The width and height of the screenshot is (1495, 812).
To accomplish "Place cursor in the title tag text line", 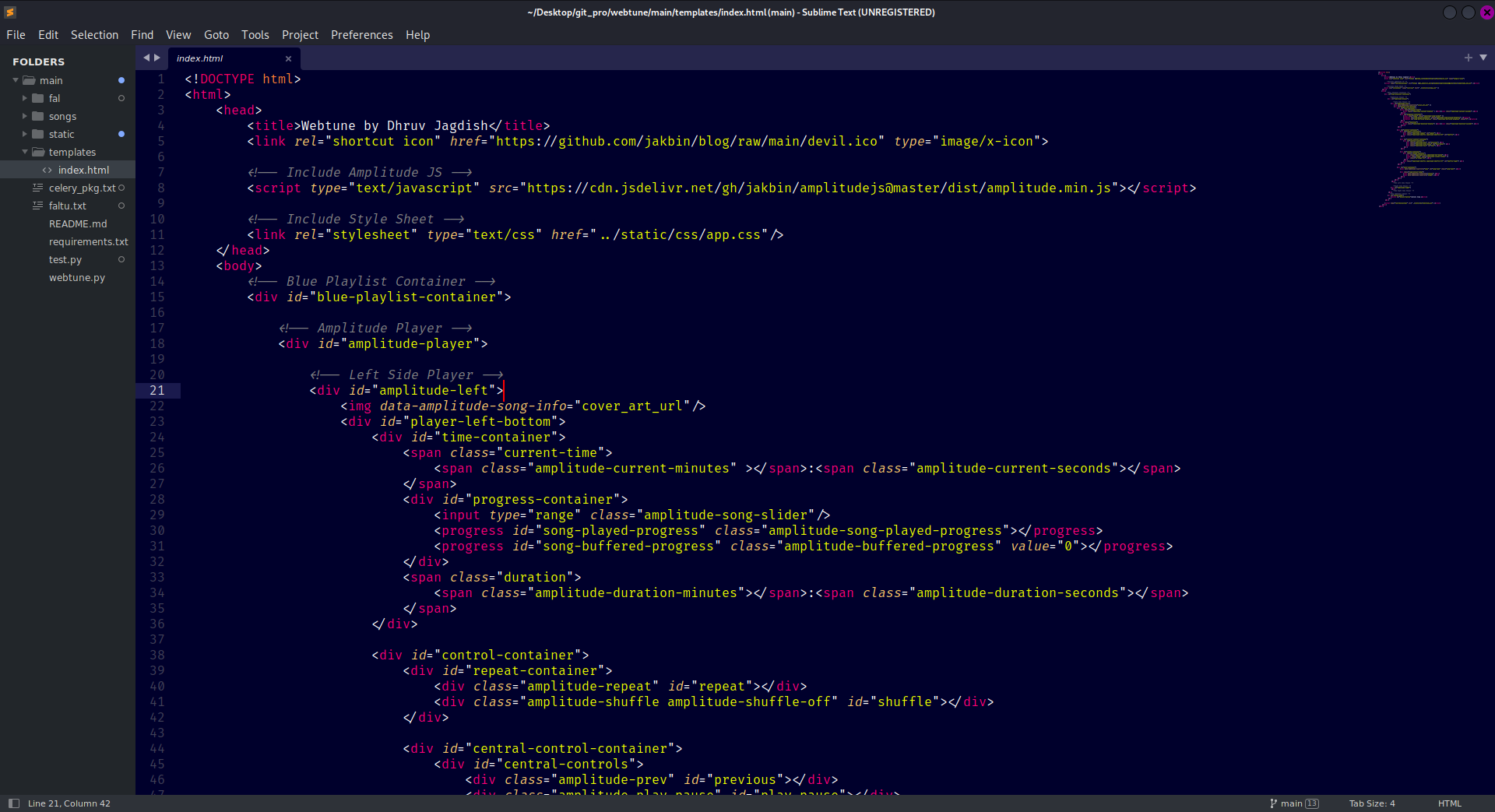I will pyautogui.click(x=399, y=125).
